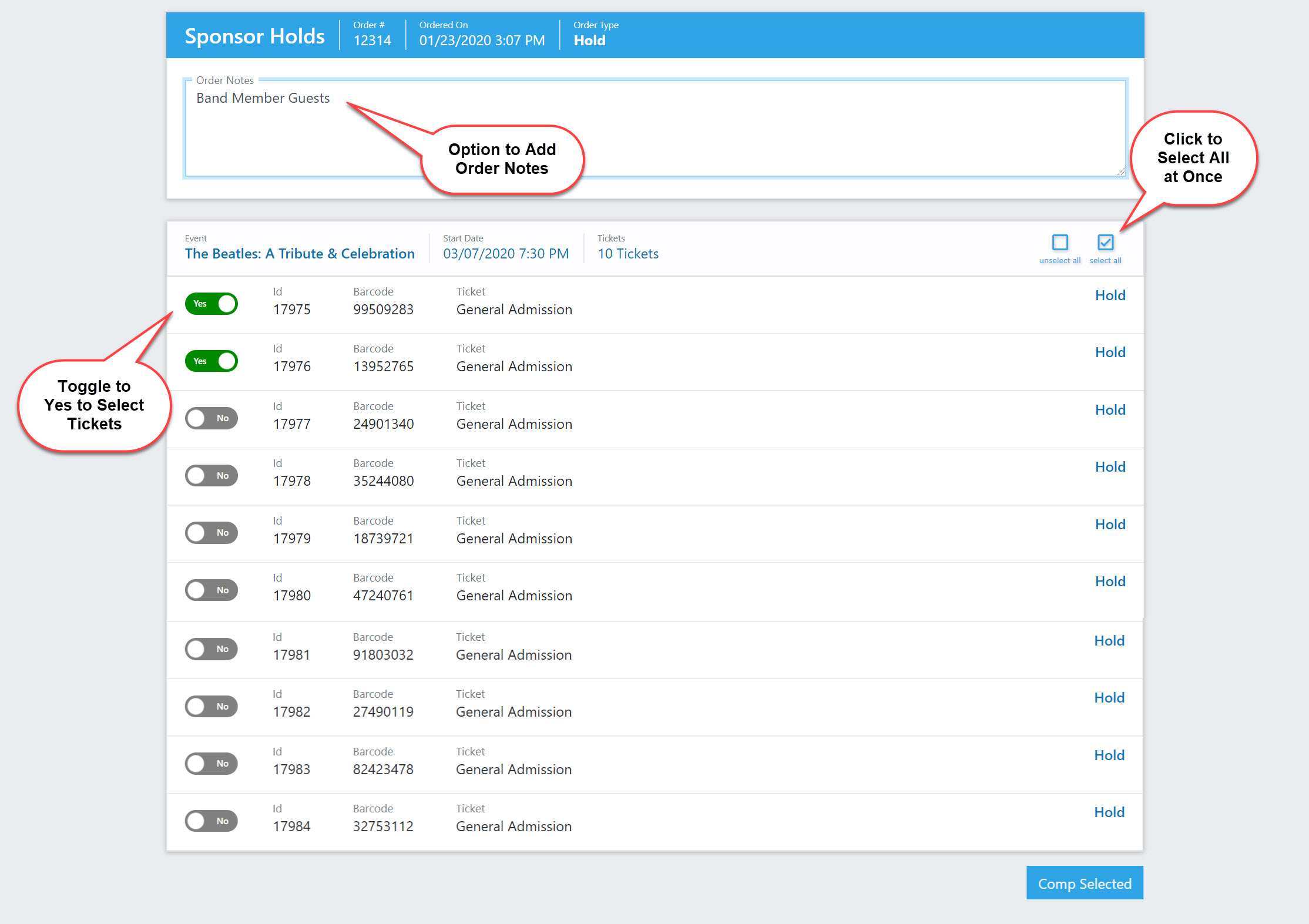Image resolution: width=1309 pixels, height=924 pixels.
Task: Click barcode 35244080
Action: click(383, 481)
